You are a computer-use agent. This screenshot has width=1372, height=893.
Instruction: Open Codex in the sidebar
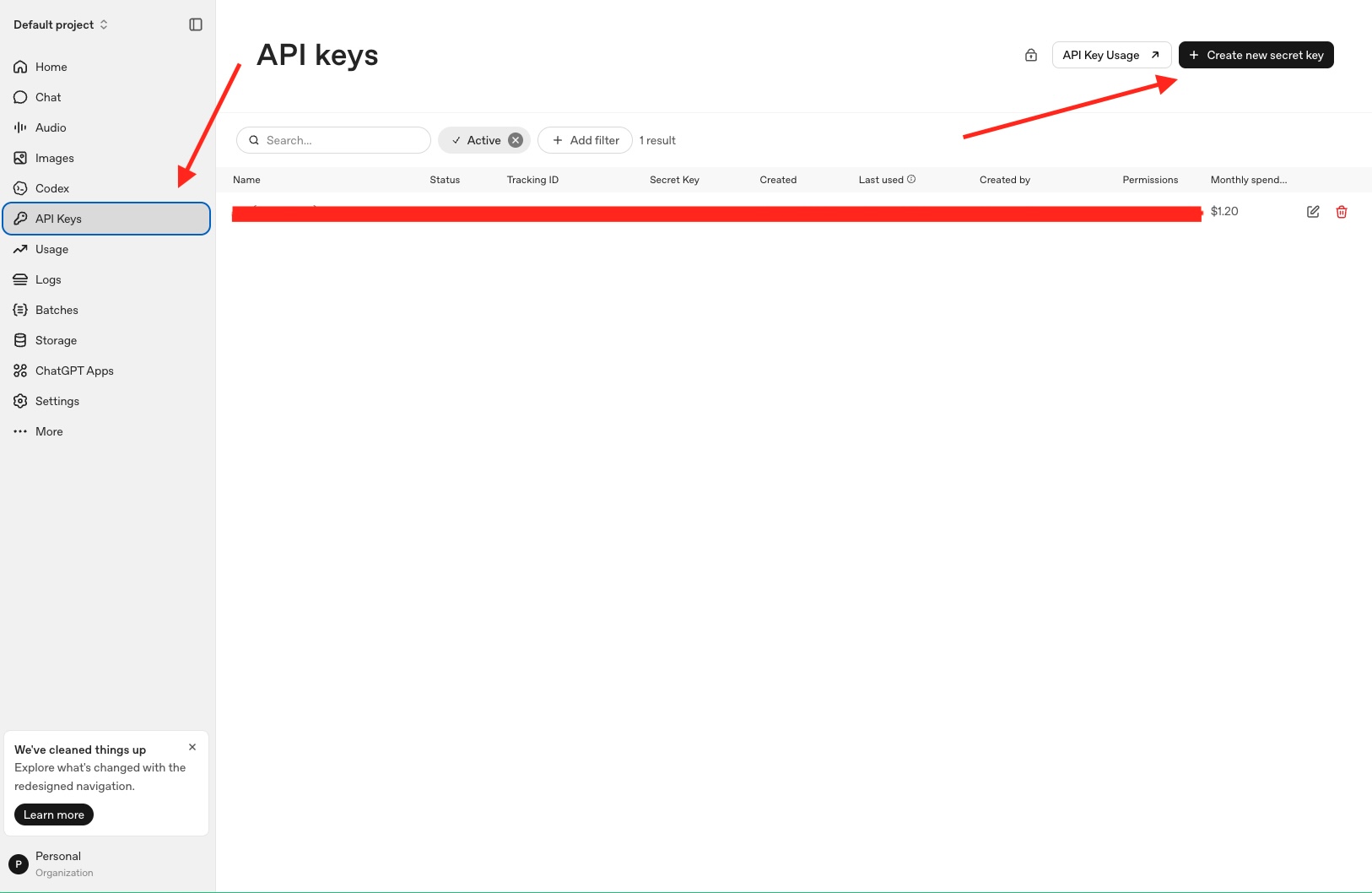pyautogui.click(x=106, y=188)
